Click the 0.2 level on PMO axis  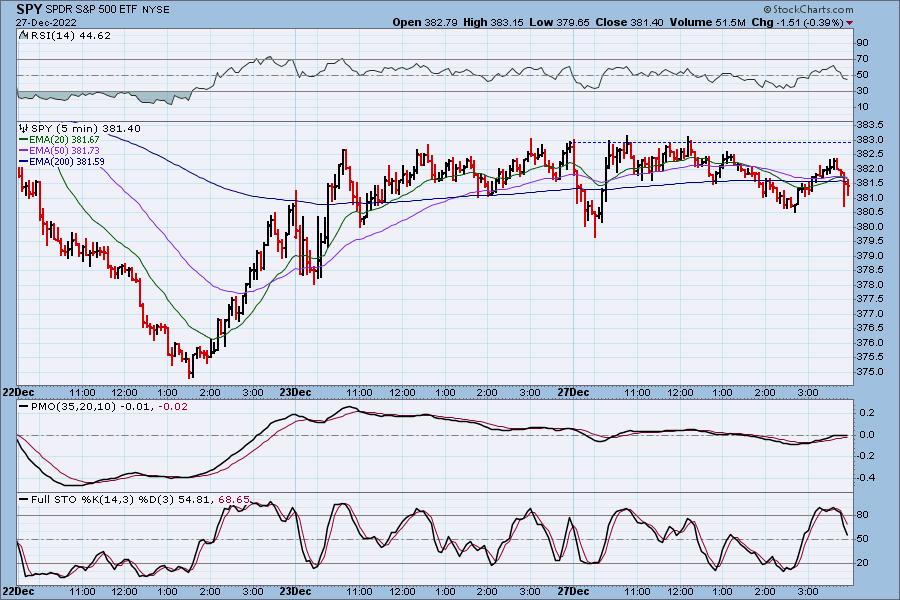[x=867, y=413]
